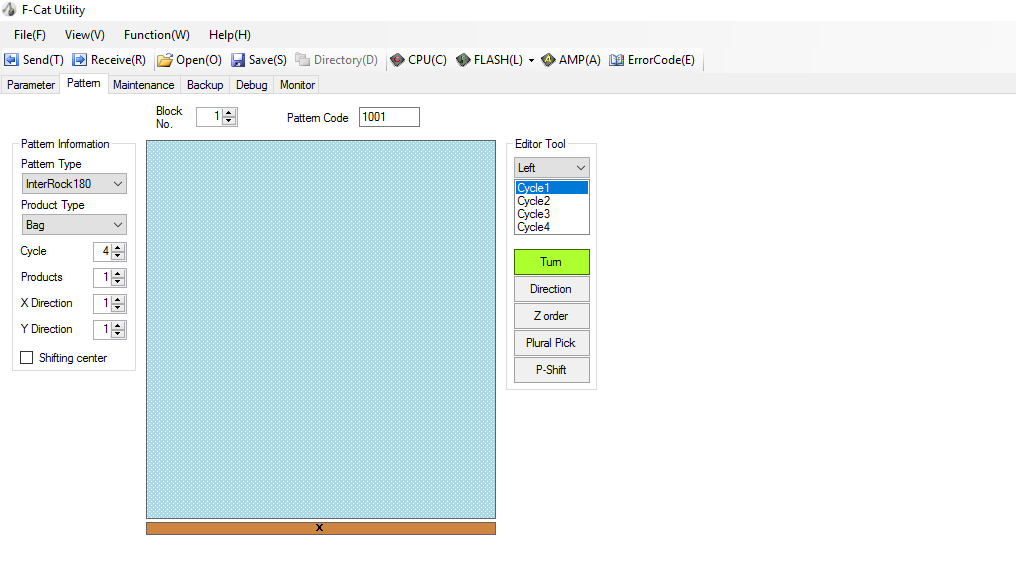The height and width of the screenshot is (566, 1016).
Task: Increase the Y Direction value
Action: coord(118,325)
